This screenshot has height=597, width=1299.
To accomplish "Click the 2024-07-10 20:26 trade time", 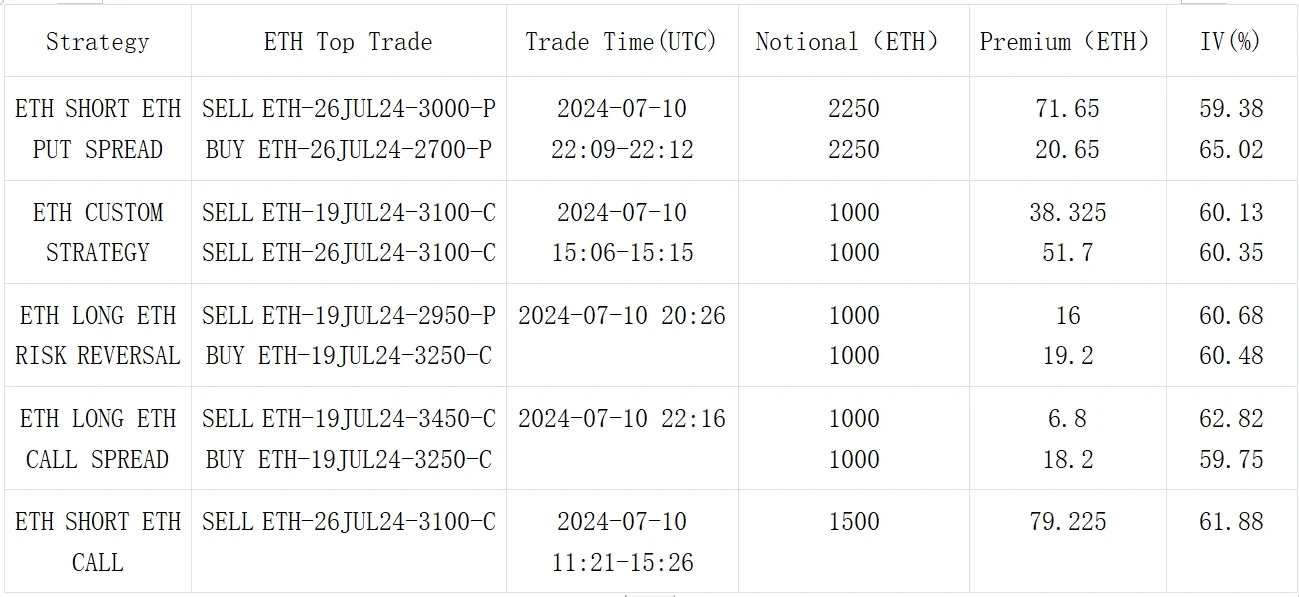I will coord(622,316).
